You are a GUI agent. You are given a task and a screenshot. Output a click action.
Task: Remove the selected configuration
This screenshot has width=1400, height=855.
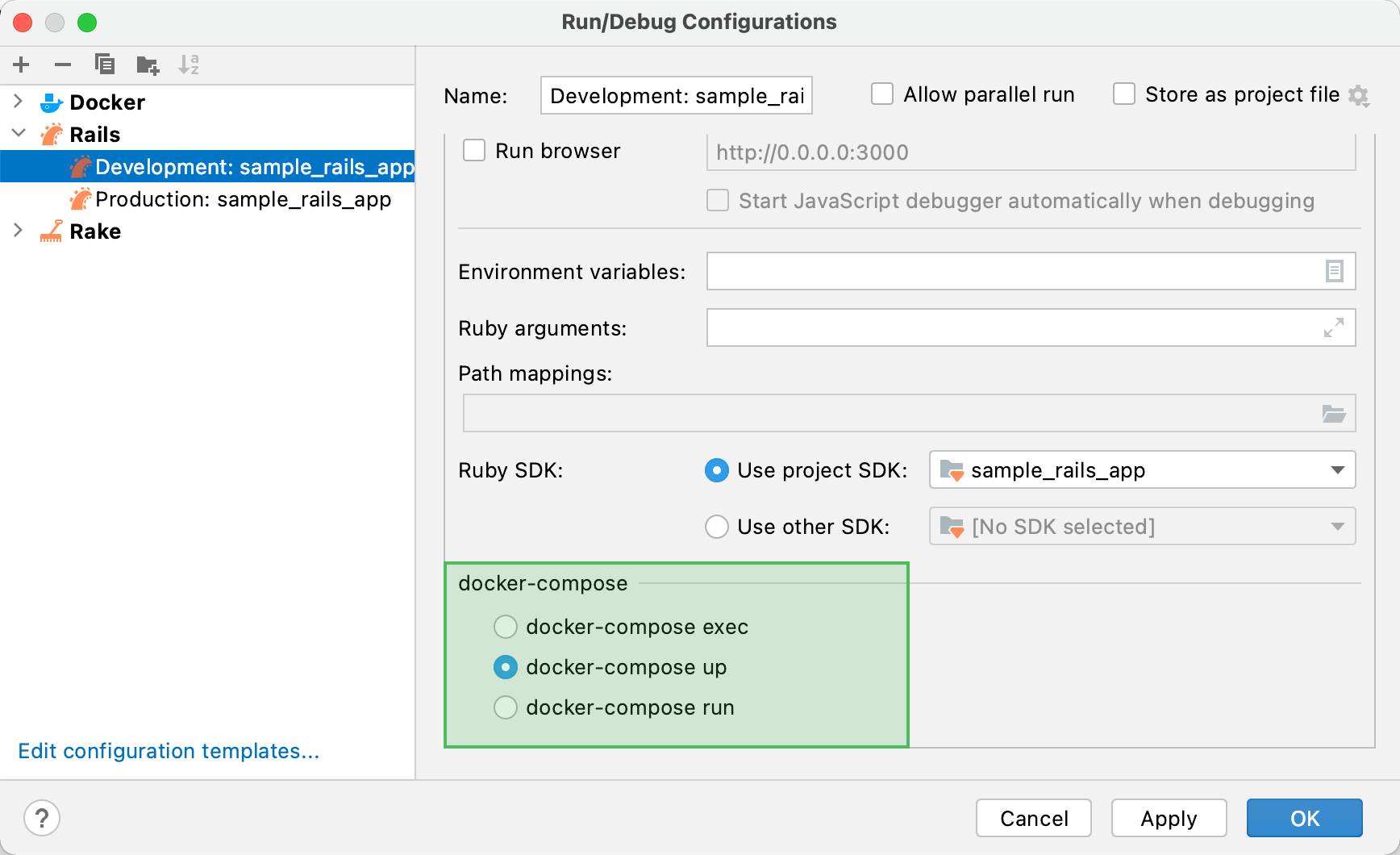coord(63,65)
